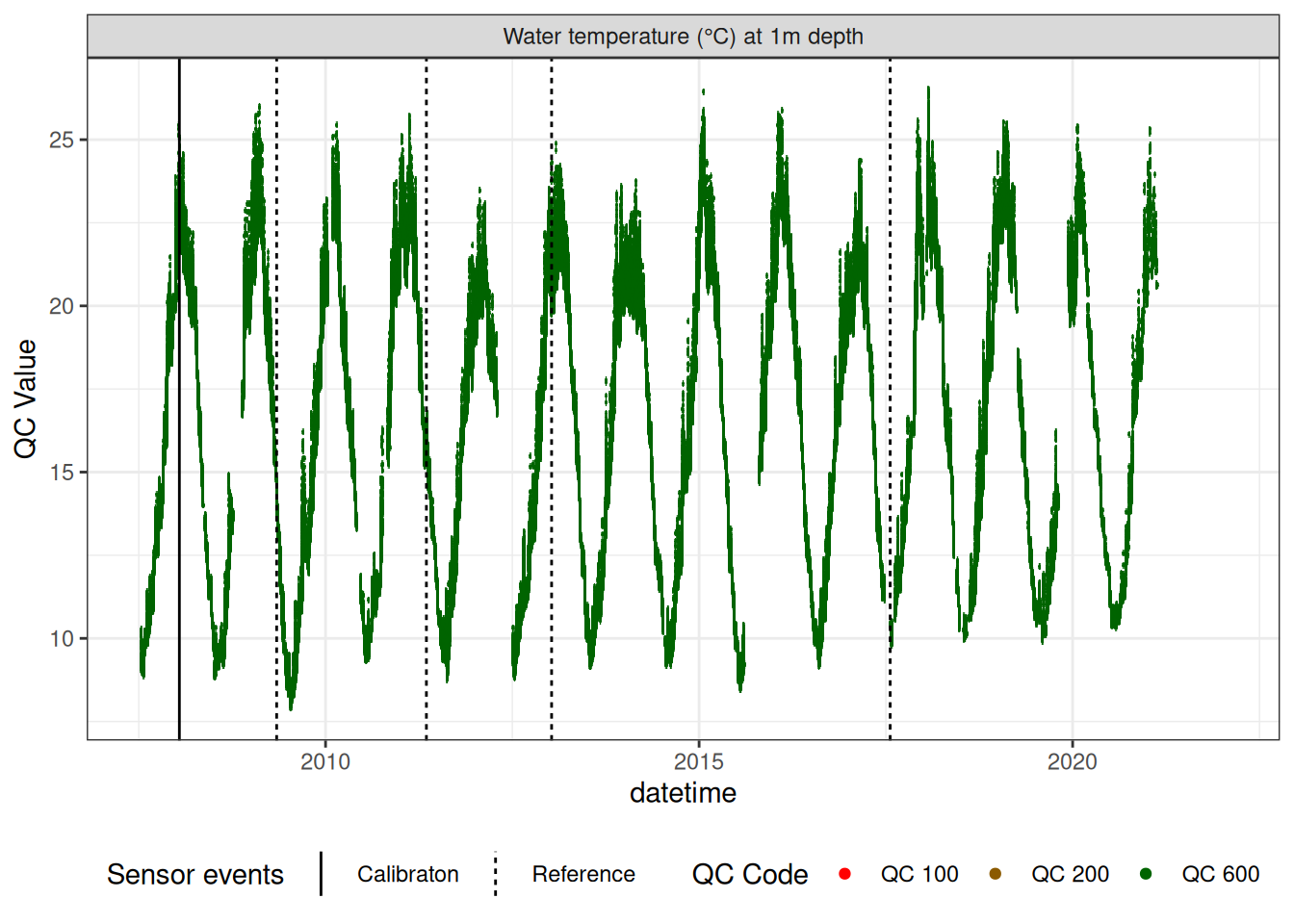Click the "QC 200" legend text

1070,874
